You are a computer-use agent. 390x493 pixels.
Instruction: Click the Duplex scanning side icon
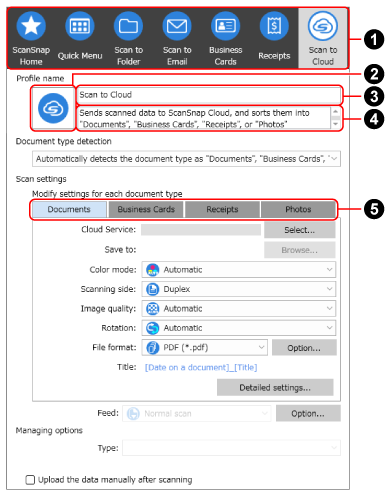pyautogui.click(x=153, y=289)
